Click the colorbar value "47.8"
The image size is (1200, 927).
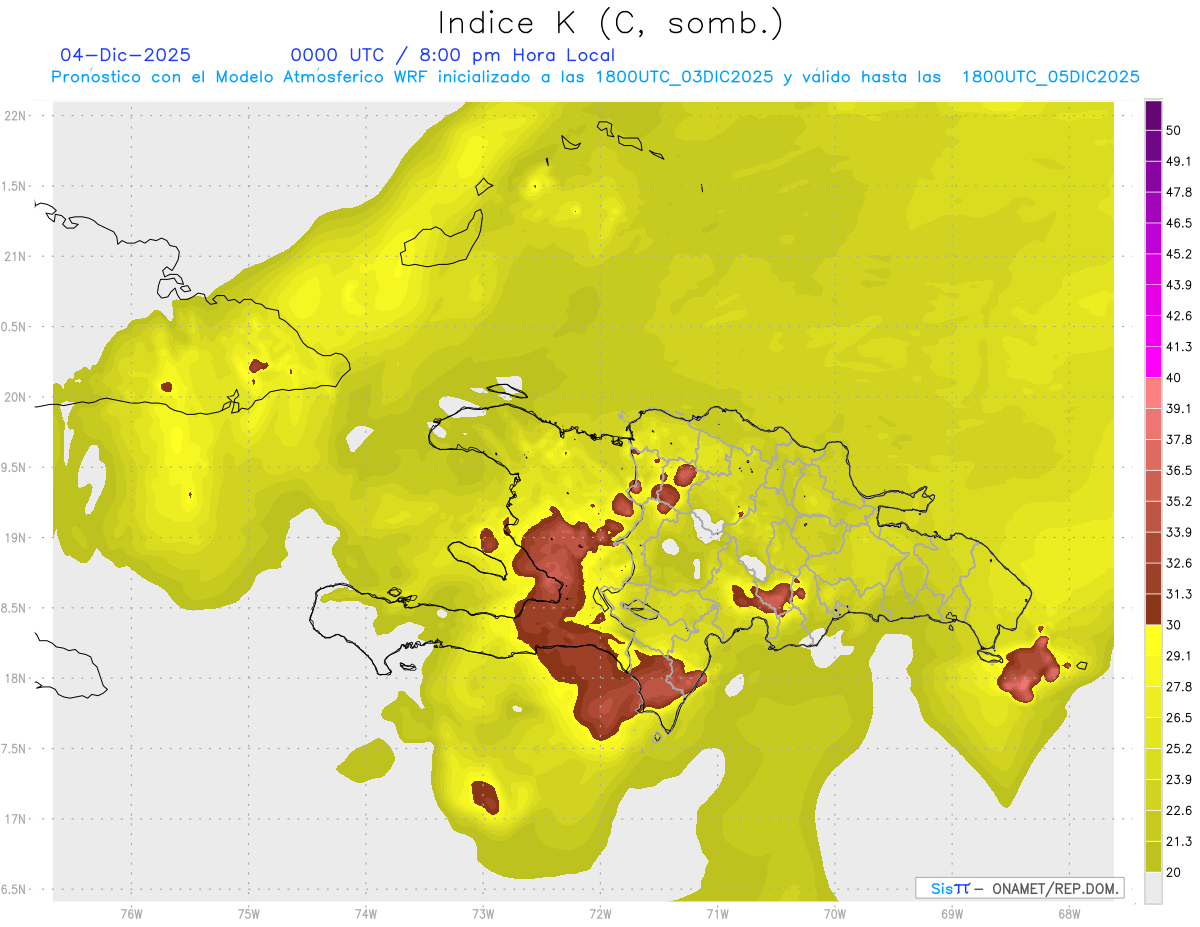point(1178,192)
